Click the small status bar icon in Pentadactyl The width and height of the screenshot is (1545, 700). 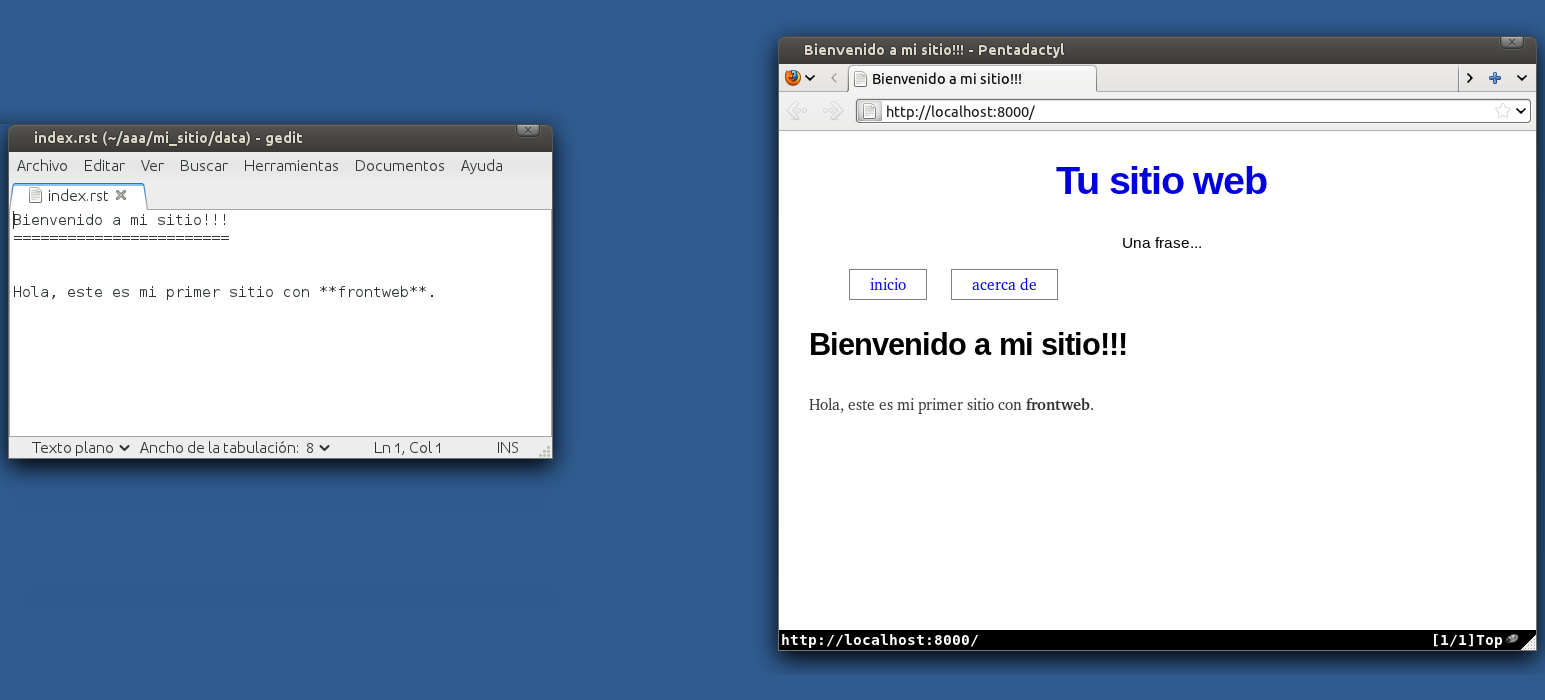coord(1512,640)
